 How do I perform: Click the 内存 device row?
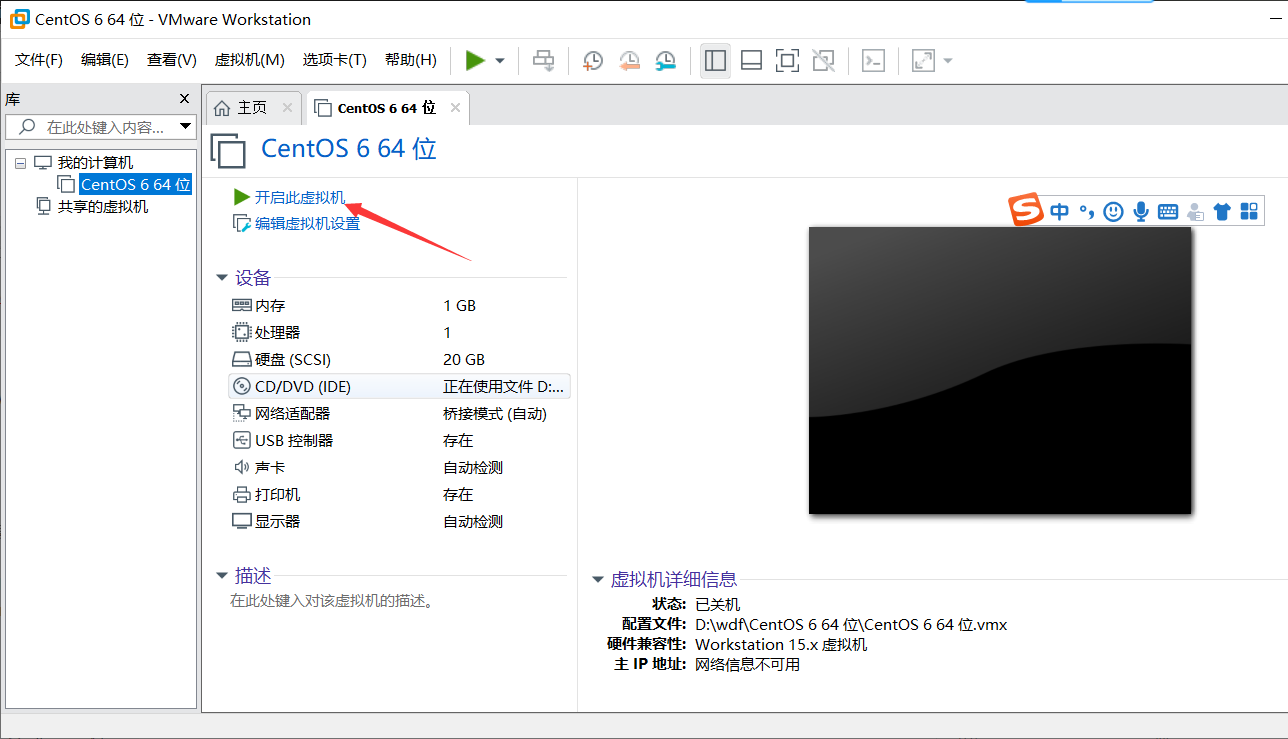pyautogui.click(x=400, y=306)
